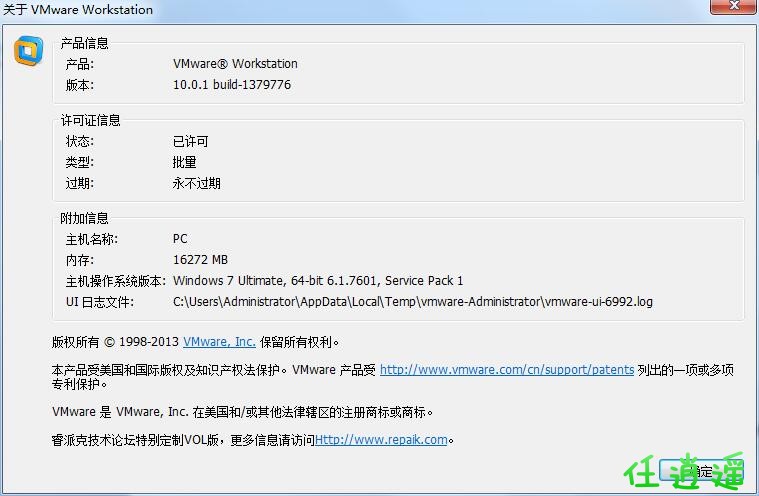Click the UI 日志文件 label

point(100,302)
